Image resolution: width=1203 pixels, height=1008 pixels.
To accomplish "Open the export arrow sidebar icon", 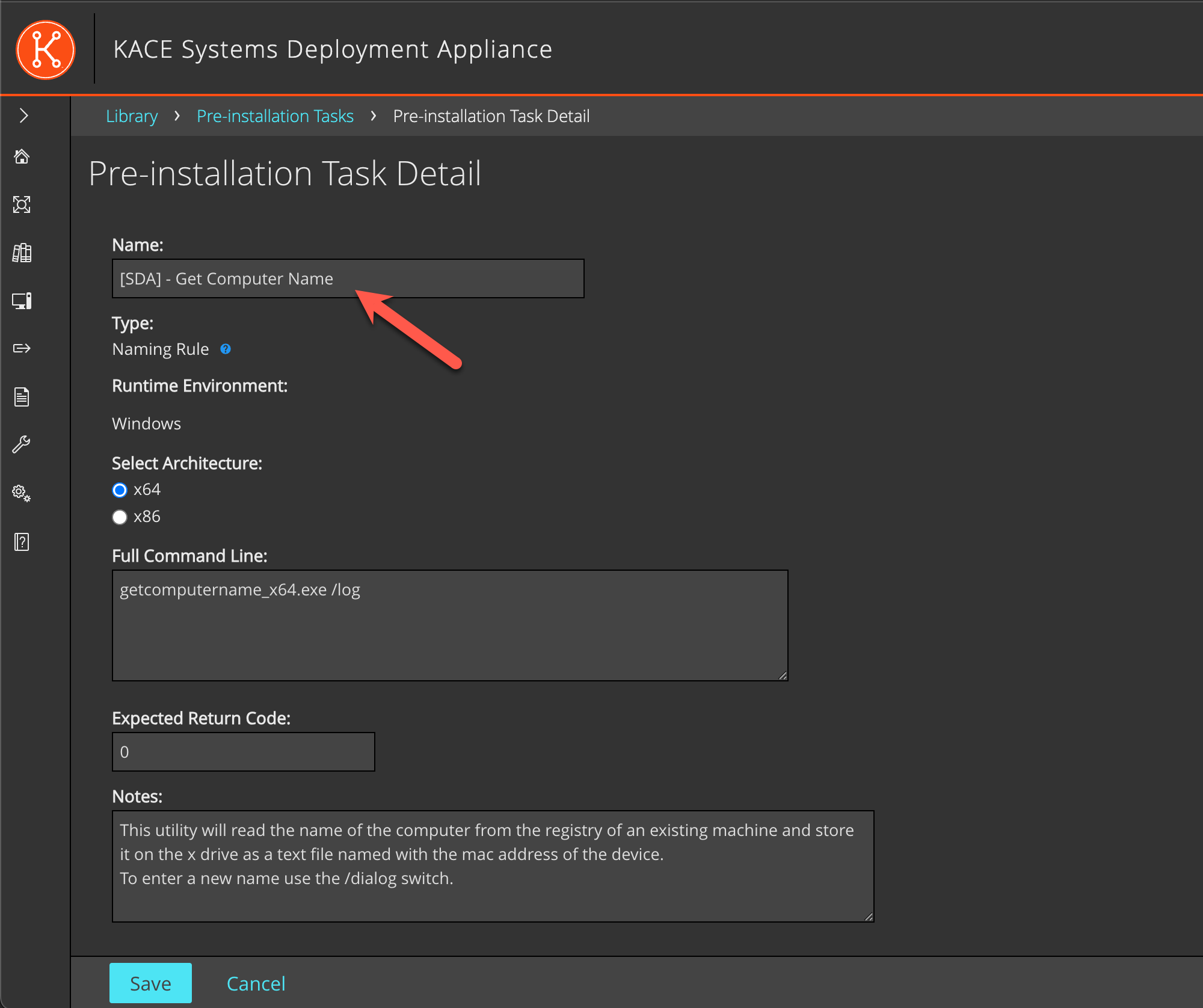I will click(x=22, y=348).
